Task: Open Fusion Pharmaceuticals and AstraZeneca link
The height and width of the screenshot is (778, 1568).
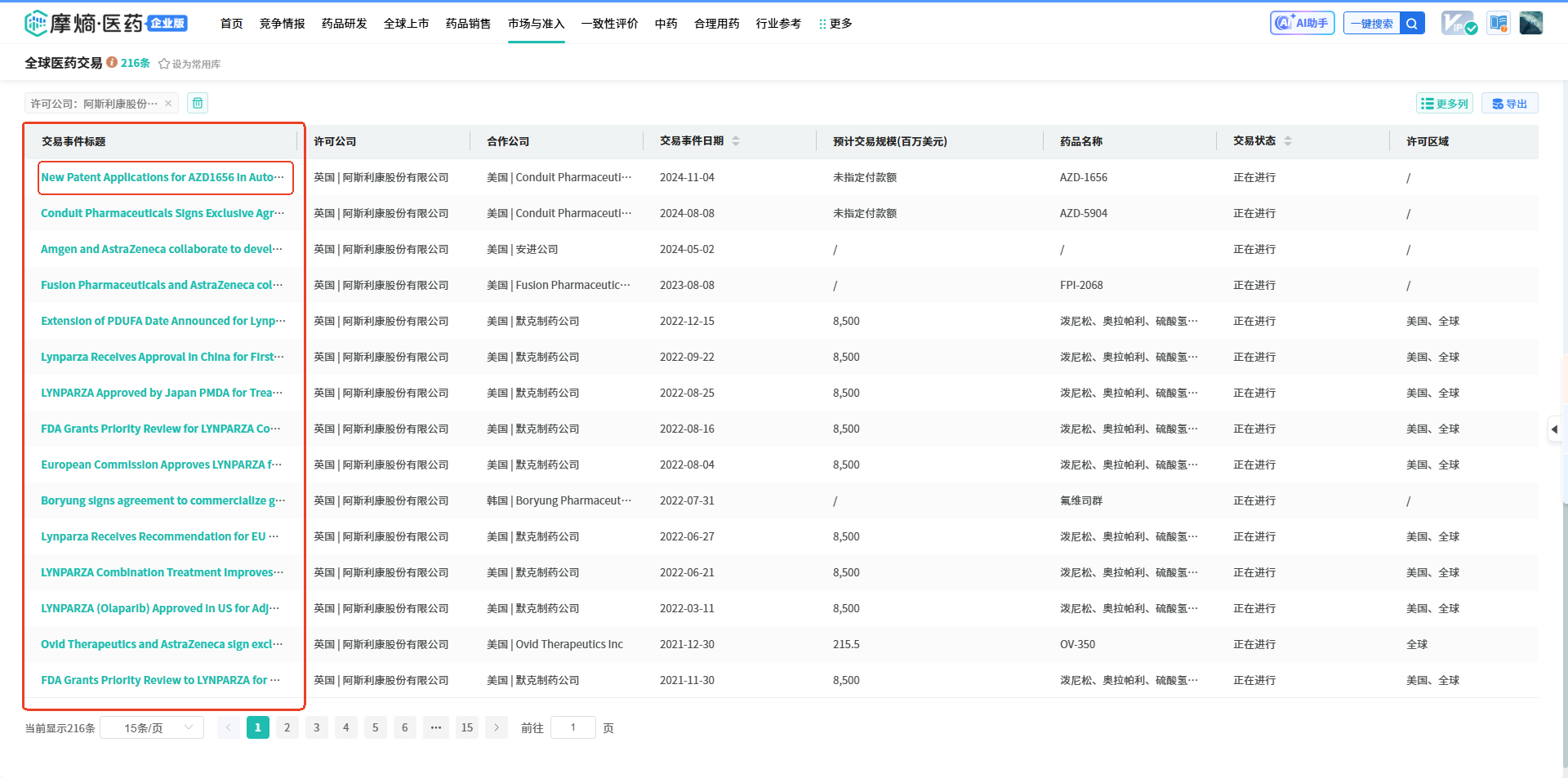Action: [x=162, y=285]
